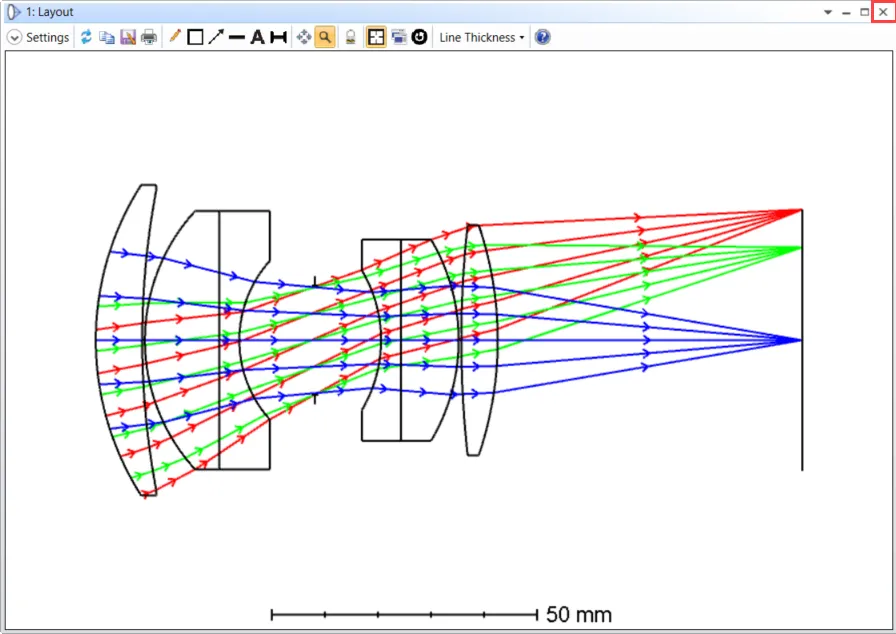The height and width of the screenshot is (634, 896).
Task: Click the save image icon
Action: 128,37
